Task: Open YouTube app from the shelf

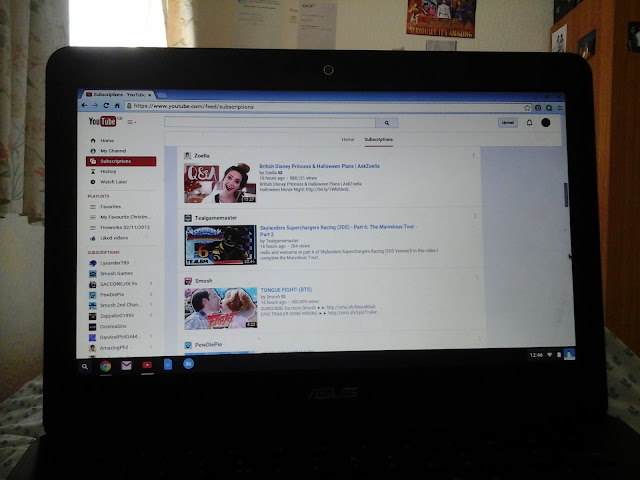Action: 147,365
